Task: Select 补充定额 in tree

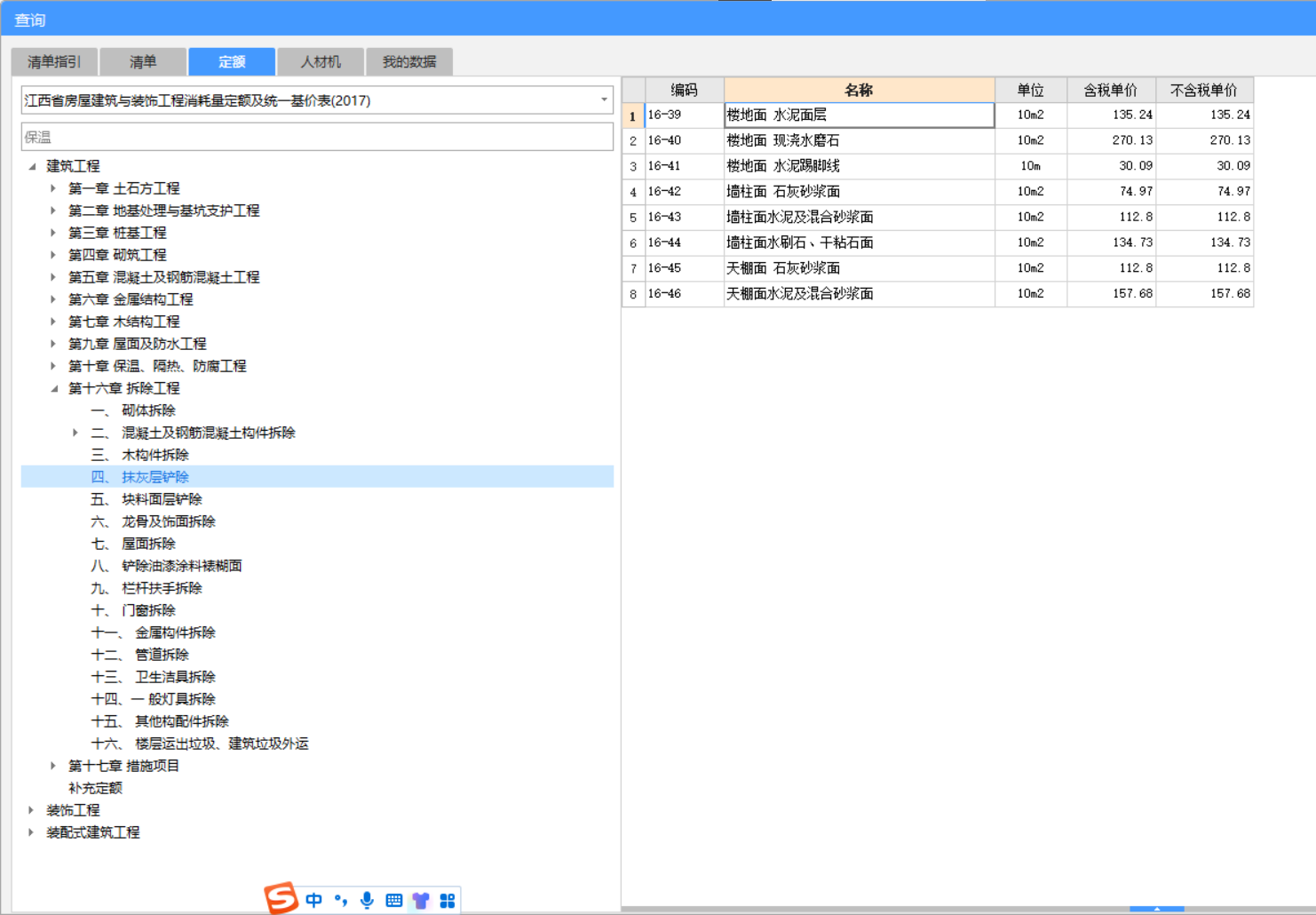Action: (95, 788)
